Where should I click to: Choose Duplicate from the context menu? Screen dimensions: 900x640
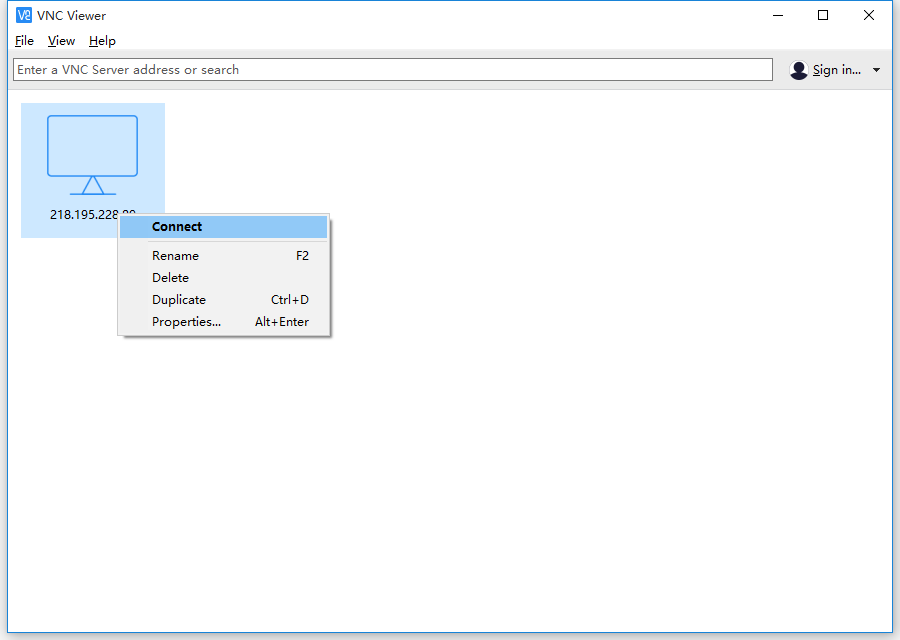224,300
